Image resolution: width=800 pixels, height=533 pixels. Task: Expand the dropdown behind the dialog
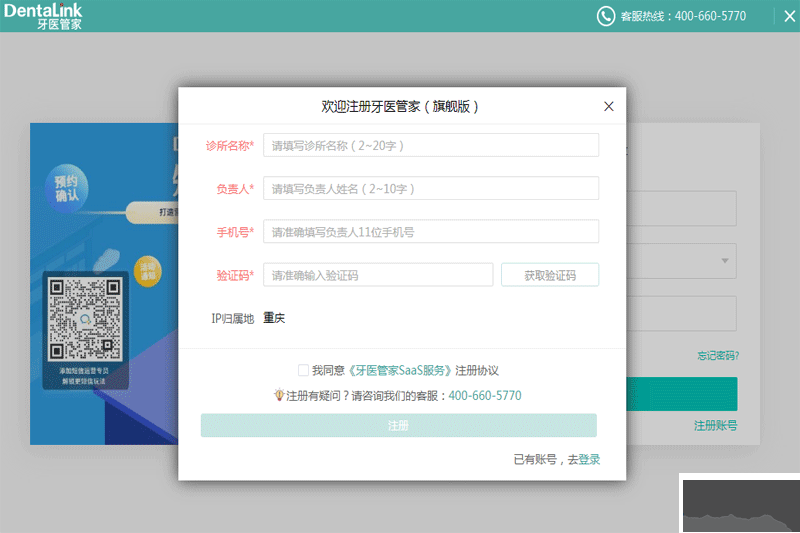724,261
